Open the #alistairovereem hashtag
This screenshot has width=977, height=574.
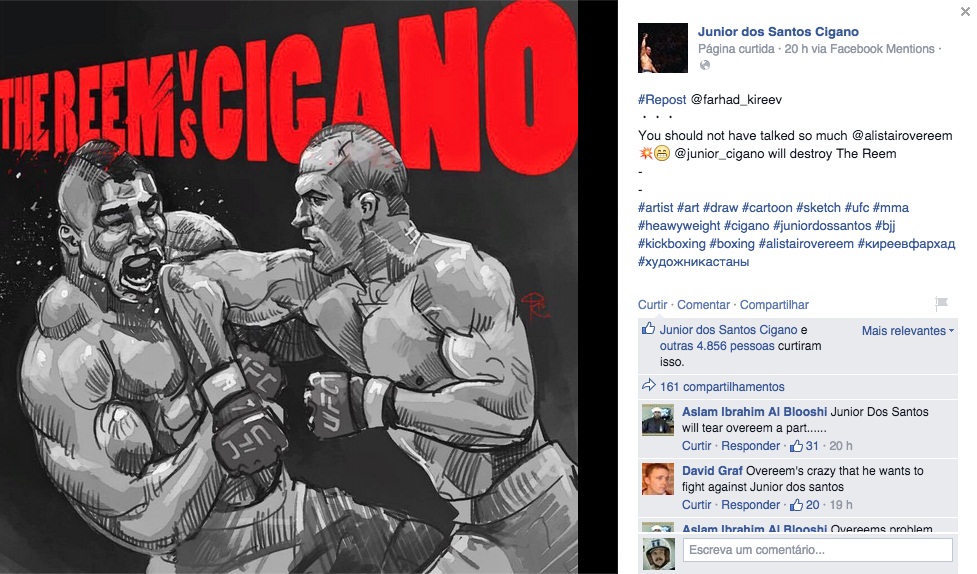point(806,244)
